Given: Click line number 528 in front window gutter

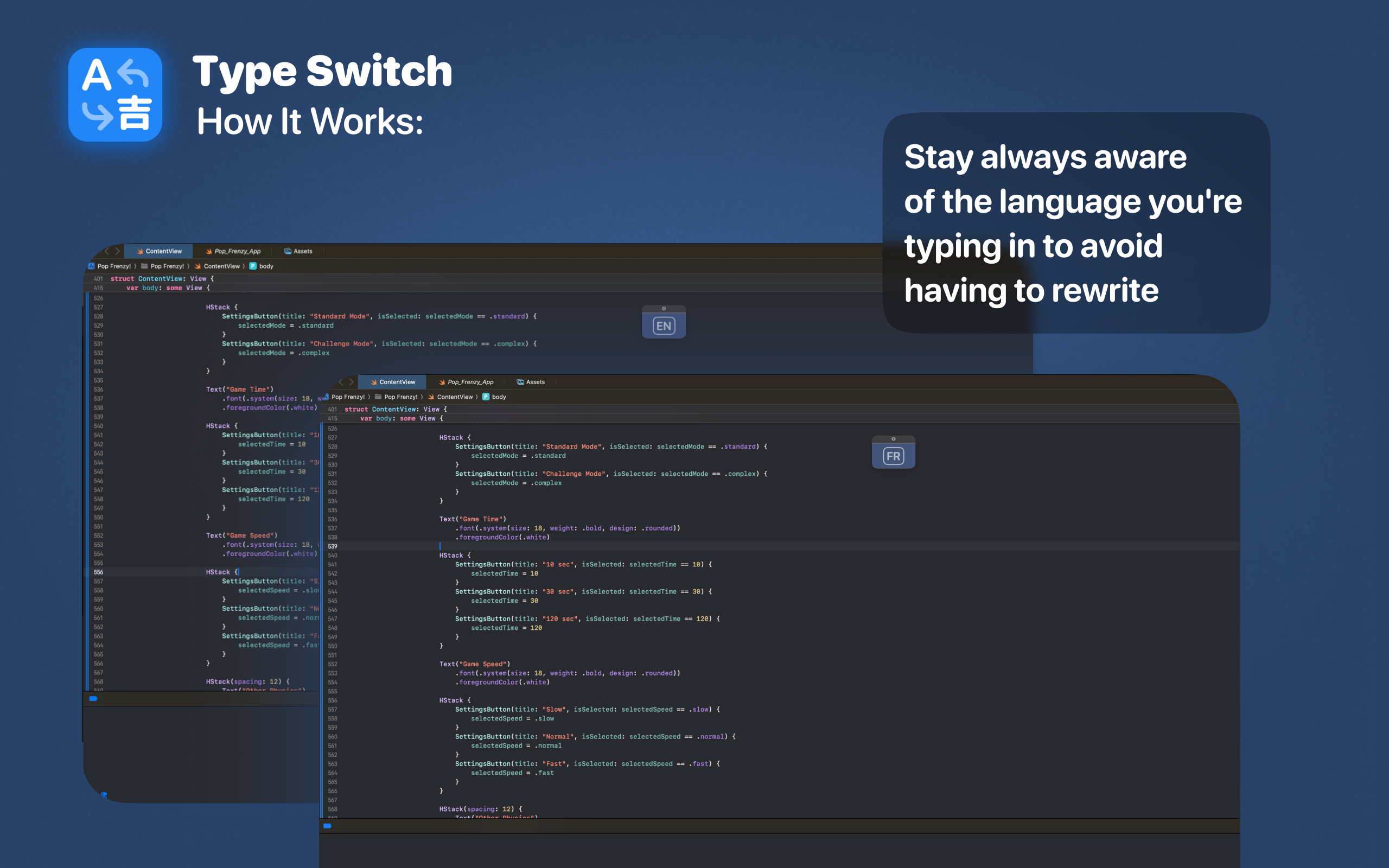Looking at the screenshot, I should click(x=332, y=446).
